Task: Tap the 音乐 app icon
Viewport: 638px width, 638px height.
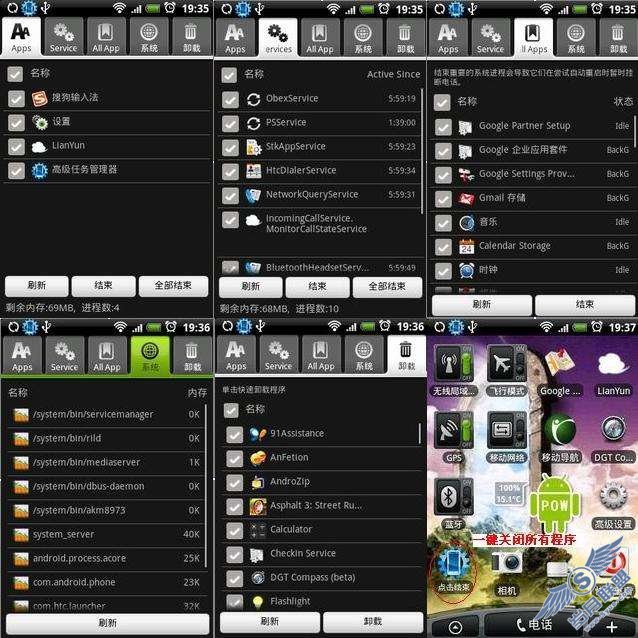Action: click(x=466, y=223)
